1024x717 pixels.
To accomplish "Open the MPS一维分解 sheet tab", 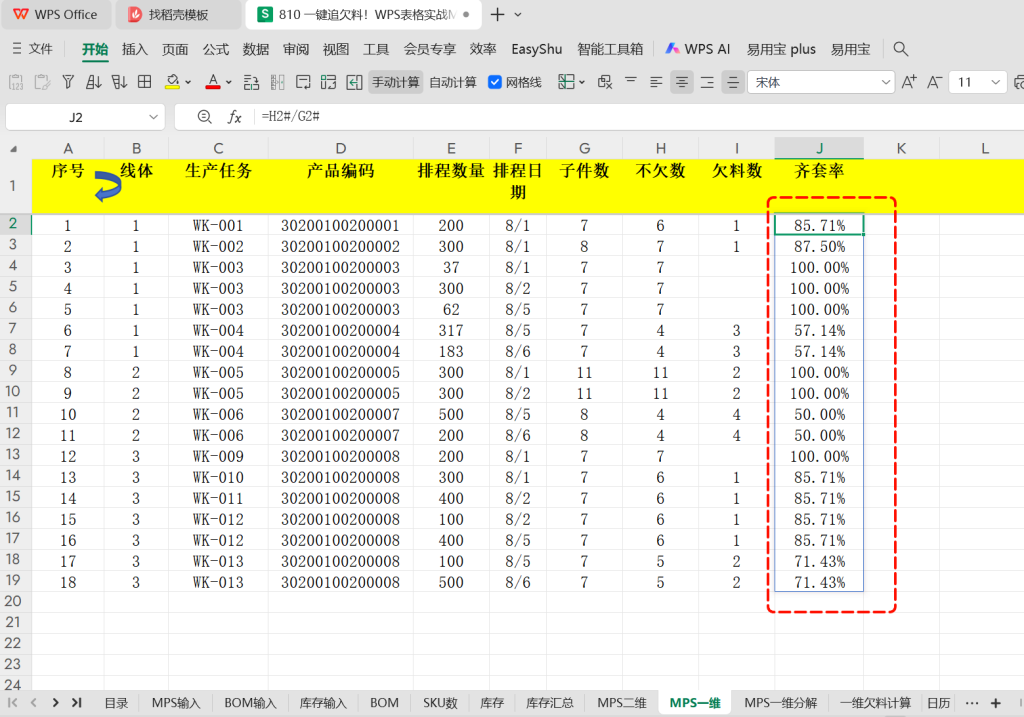I will coord(780,703).
